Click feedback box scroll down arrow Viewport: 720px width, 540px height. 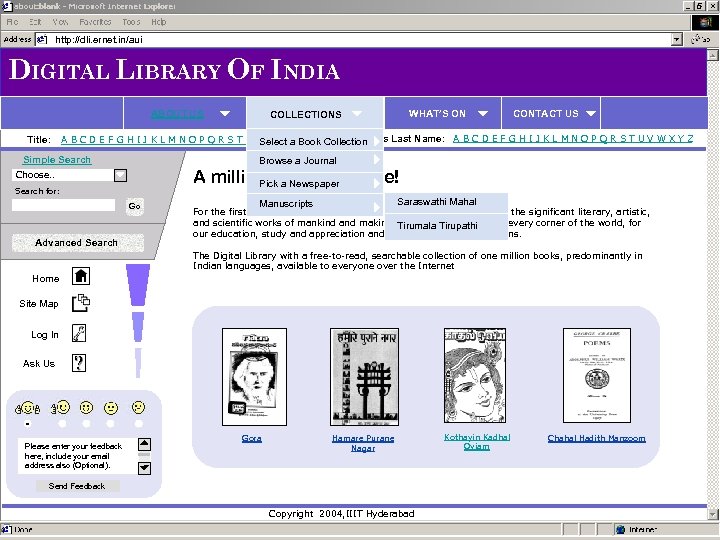point(144,468)
